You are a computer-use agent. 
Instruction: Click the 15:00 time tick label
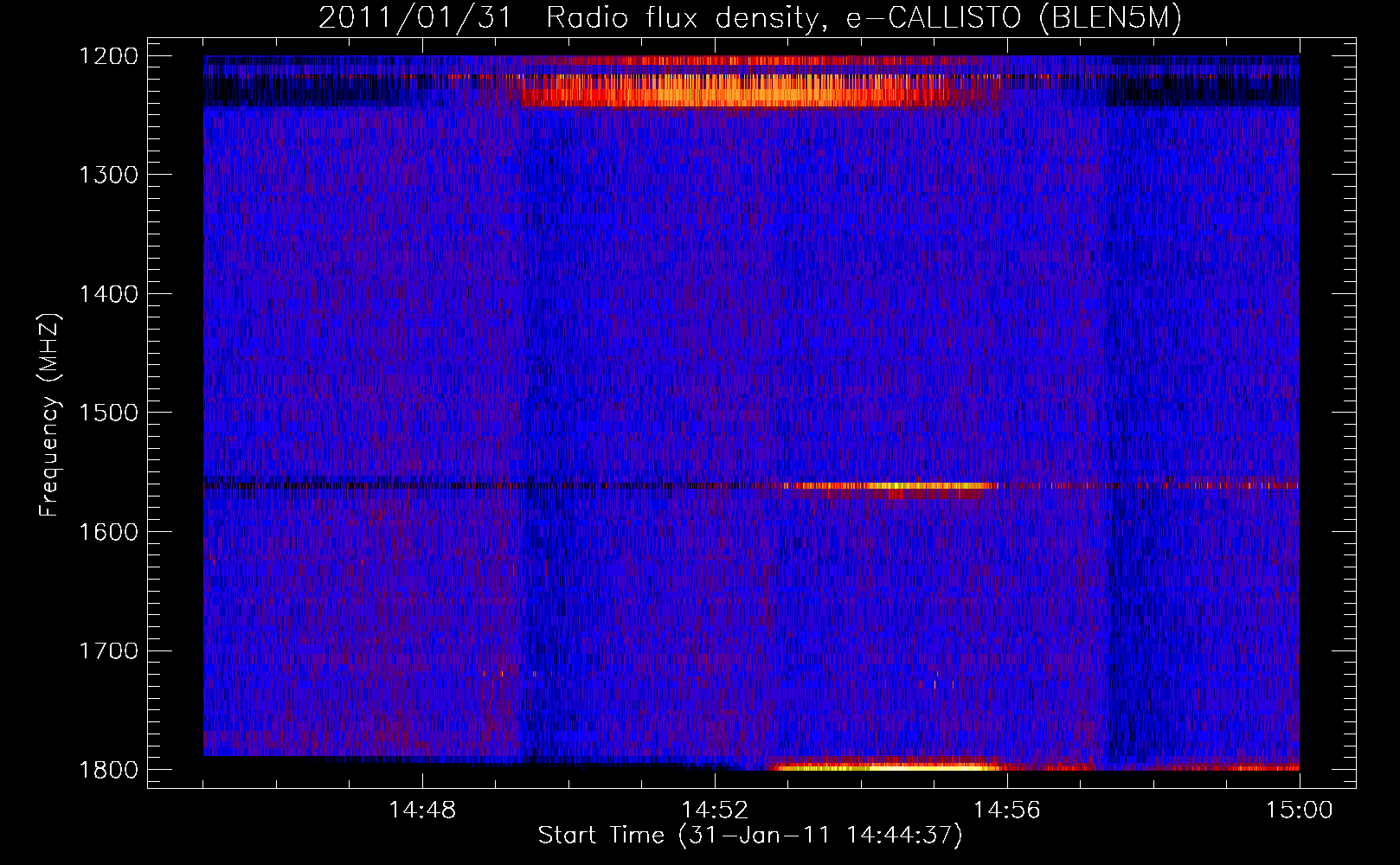pyautogui.click(x=1300, y=811)
